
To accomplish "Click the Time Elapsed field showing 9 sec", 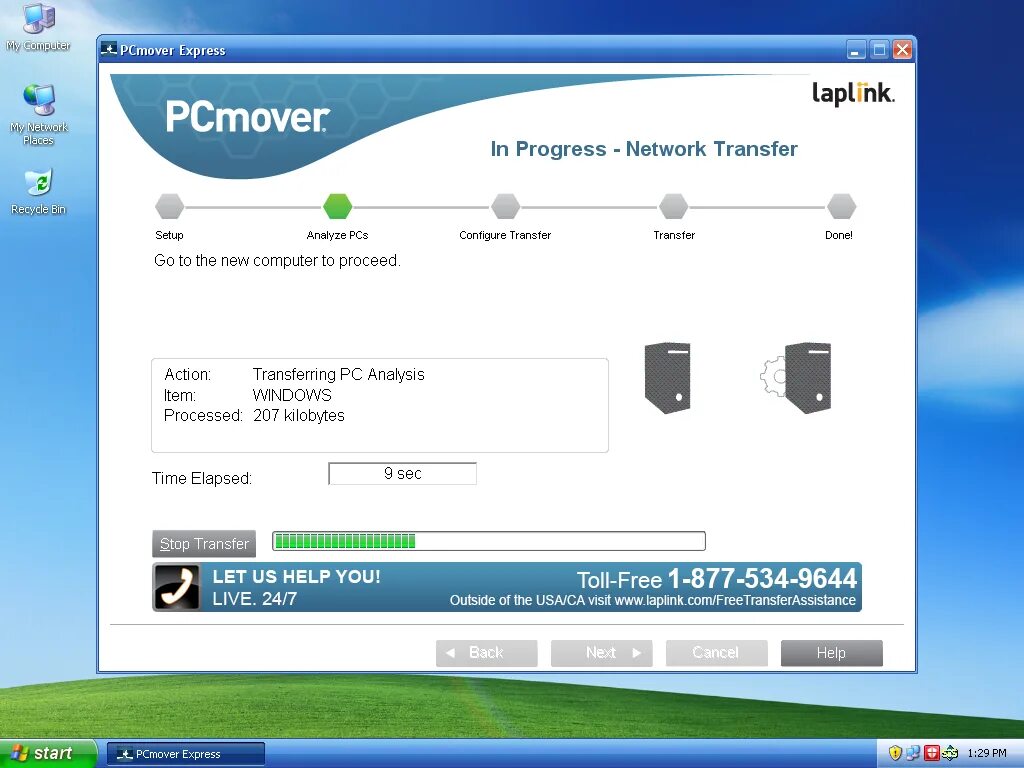I will click(x=402, y=473).
